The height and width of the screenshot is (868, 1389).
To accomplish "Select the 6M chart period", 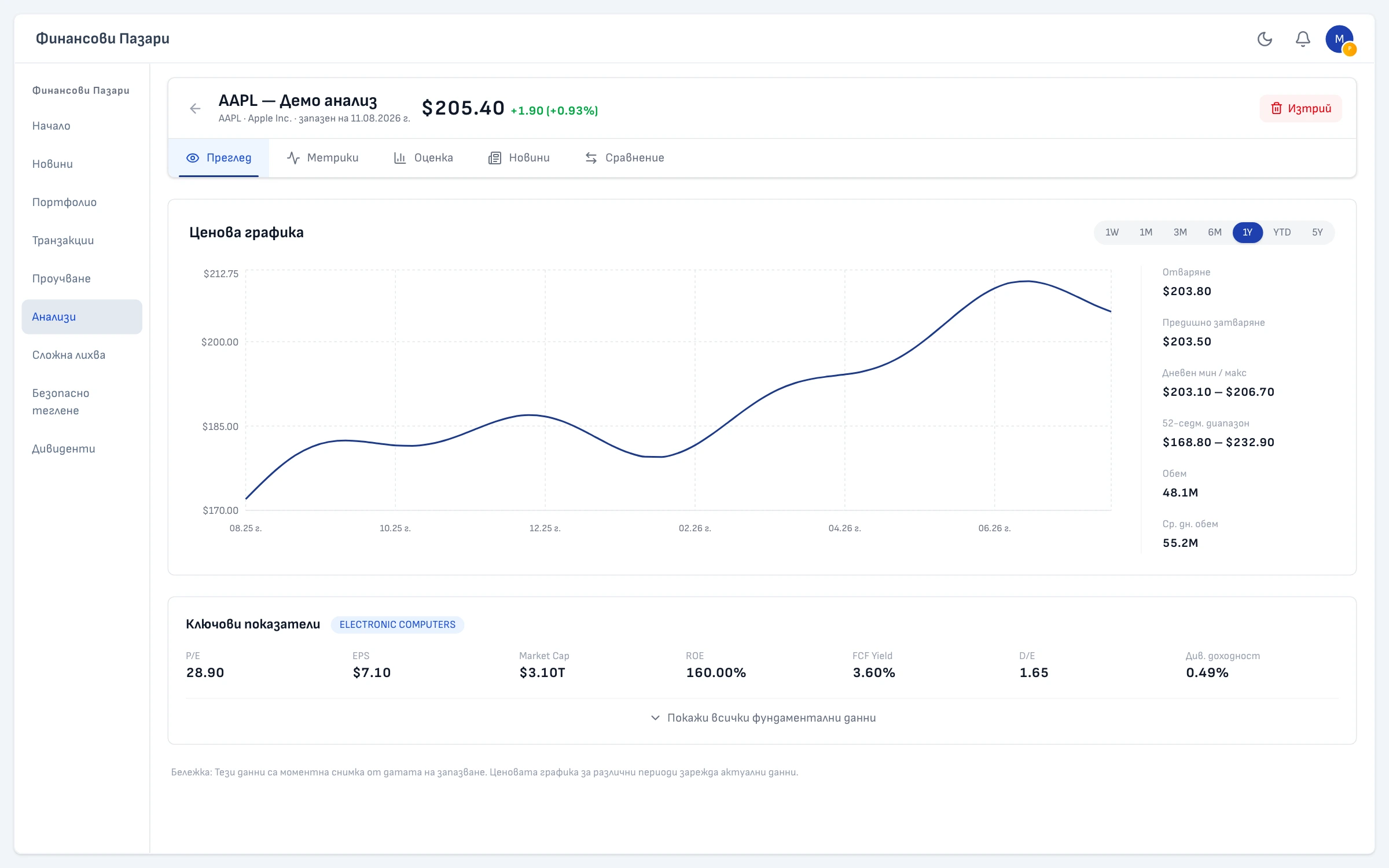I will [1215, 232].
